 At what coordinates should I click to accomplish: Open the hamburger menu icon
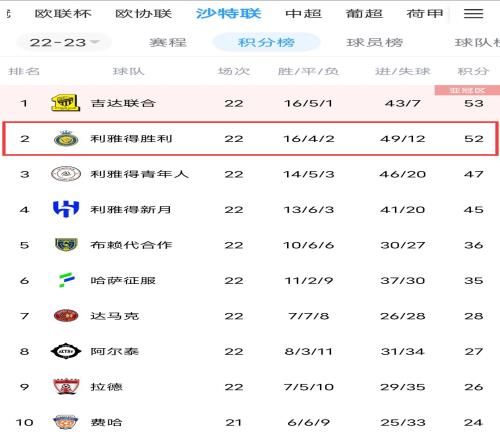pos(473,13)
